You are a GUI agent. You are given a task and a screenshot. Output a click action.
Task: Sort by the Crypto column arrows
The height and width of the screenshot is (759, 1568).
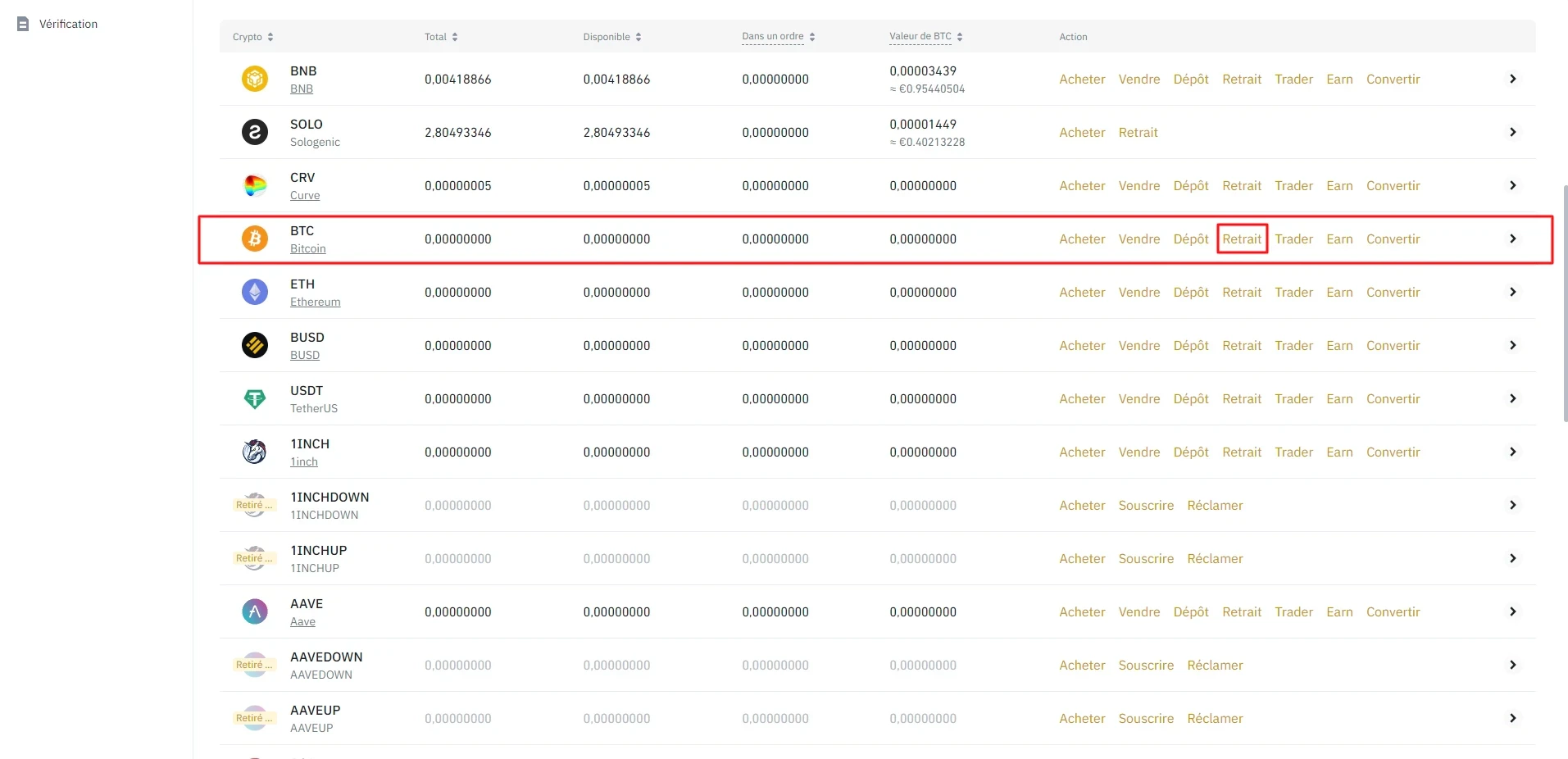270,37
